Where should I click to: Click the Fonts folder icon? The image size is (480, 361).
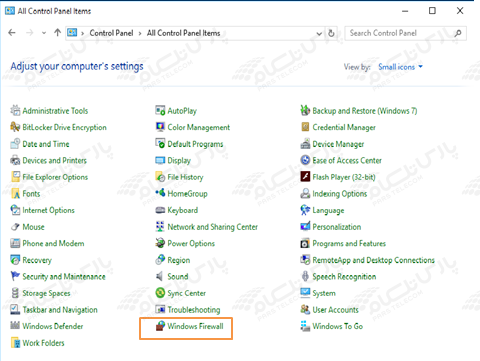pos(15,193)
